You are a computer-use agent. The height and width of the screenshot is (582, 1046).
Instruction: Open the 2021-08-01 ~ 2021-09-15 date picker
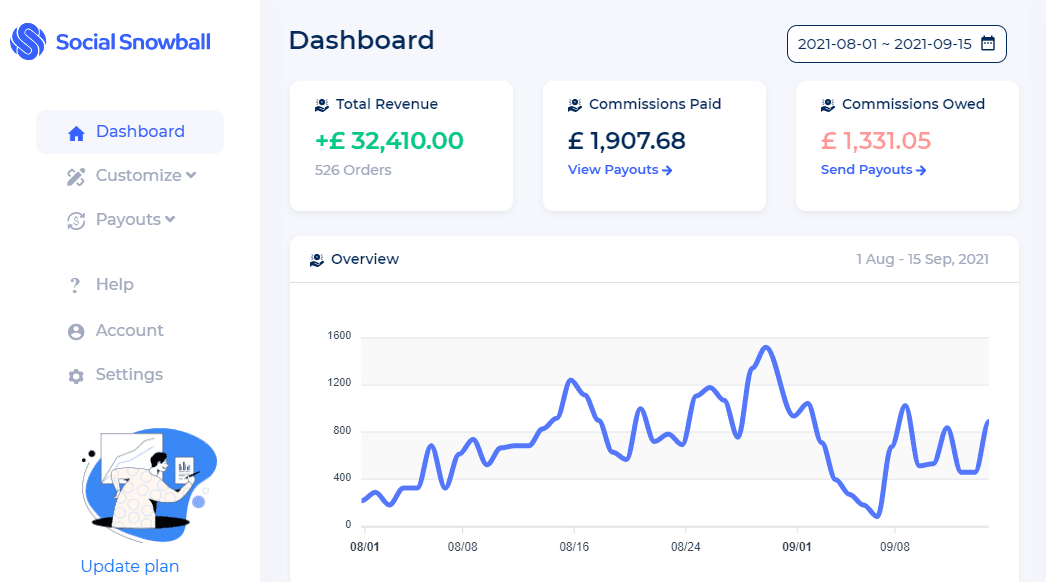[x=884, y=44]
